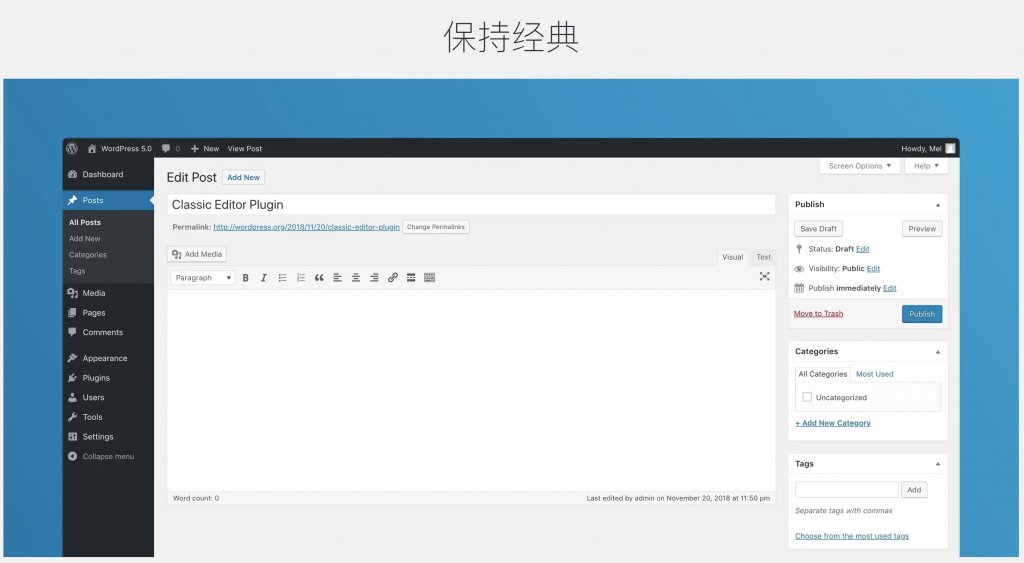1024x563 pixels.
Task: Apply italic formatting
Action: [264, 278]
